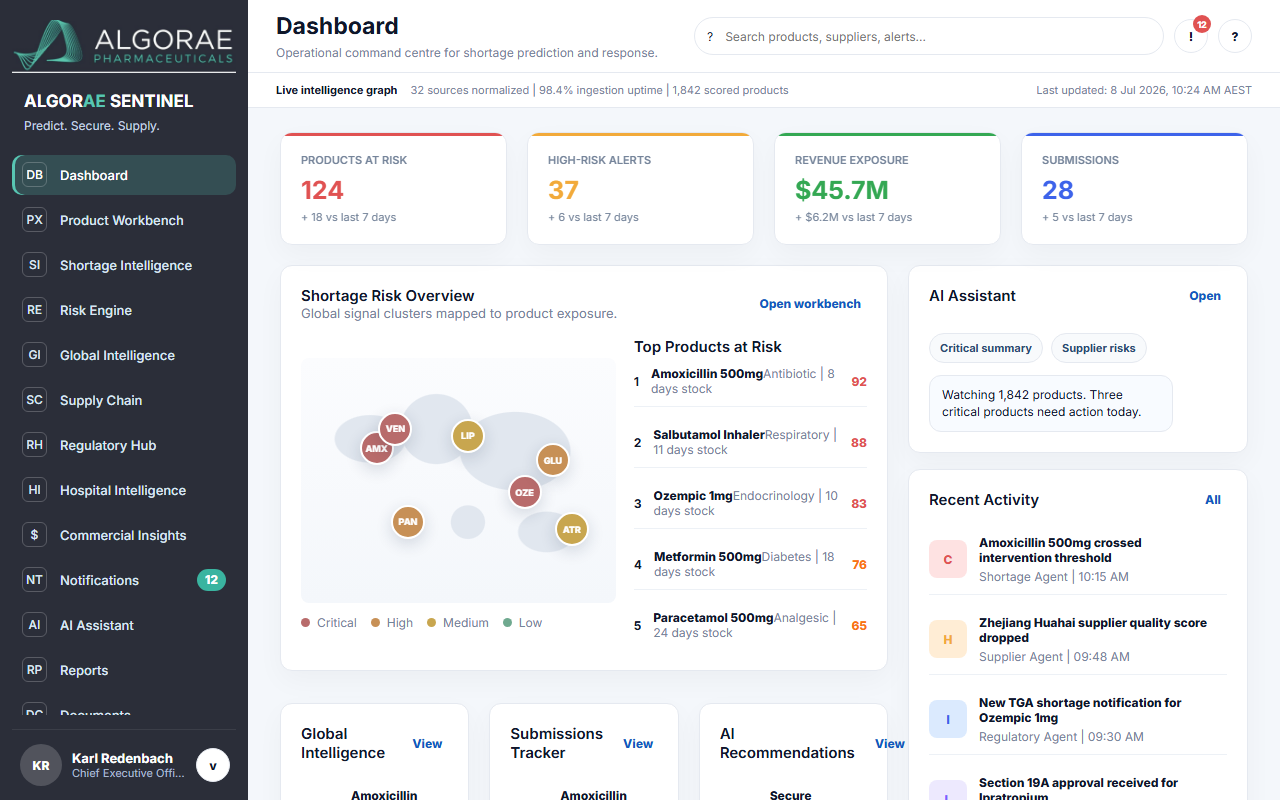This screenshot has width=1280, height=800.
Task: Click the VEN marker on the map
Action: coord(395,429)
